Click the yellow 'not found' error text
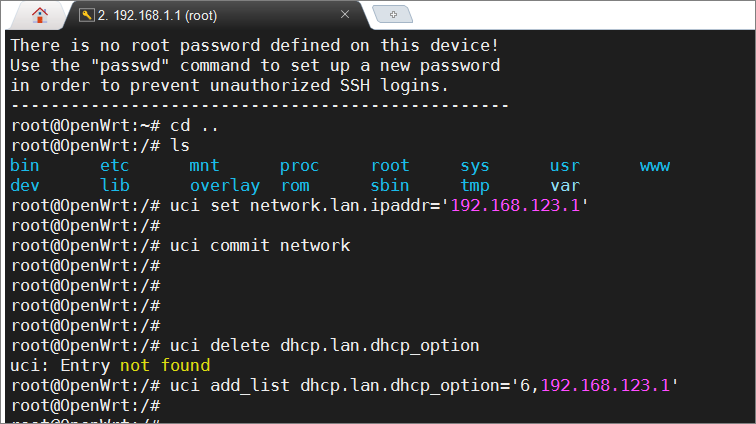The width and height of the screenshot is (756, 424). pyautogui.click(x=165, y=366)
